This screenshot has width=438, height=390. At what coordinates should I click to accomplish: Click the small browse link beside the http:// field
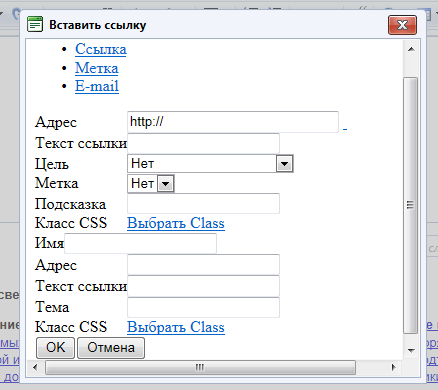tap(345, 128)
